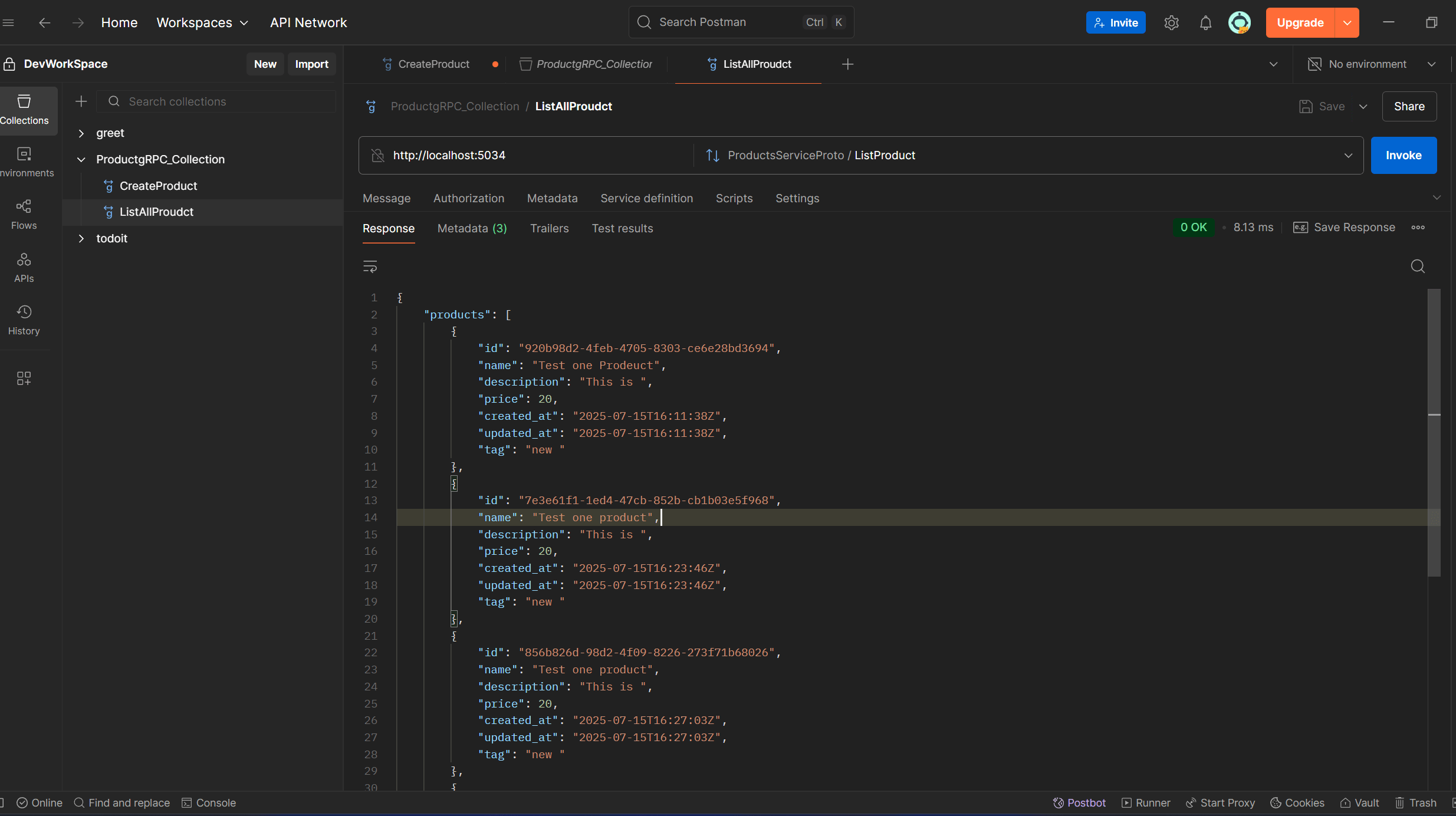
Task: Open the APIs sidebar panel
Action: pos(24,267)
